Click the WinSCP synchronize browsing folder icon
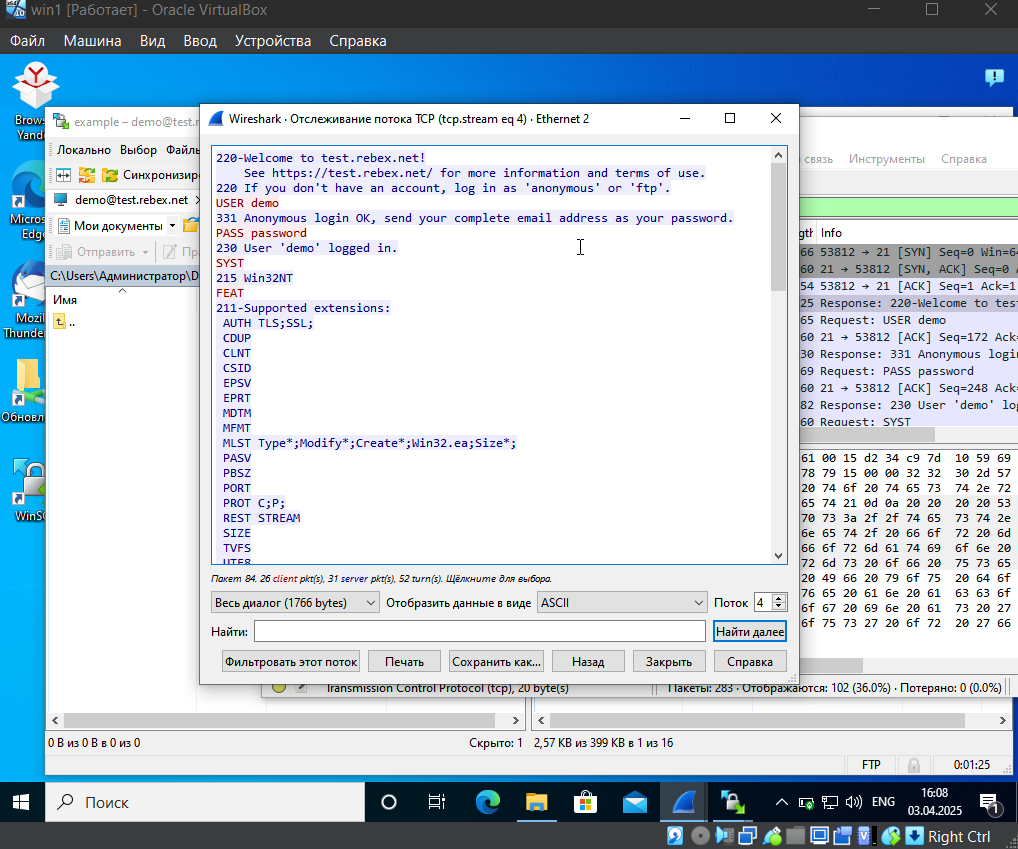The image size is (1018, 849). pos(86,175)
